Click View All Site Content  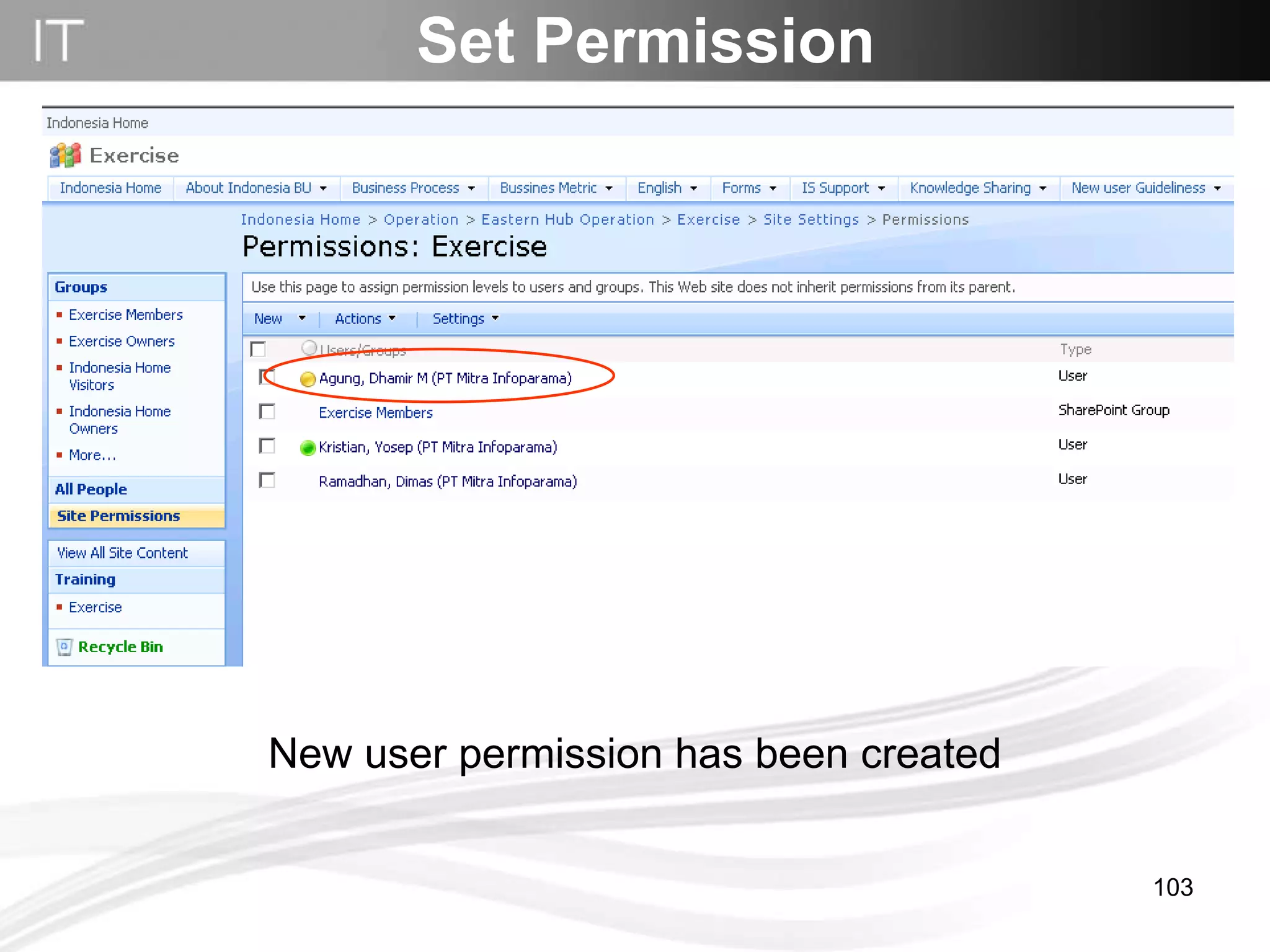tap(122, 553)
